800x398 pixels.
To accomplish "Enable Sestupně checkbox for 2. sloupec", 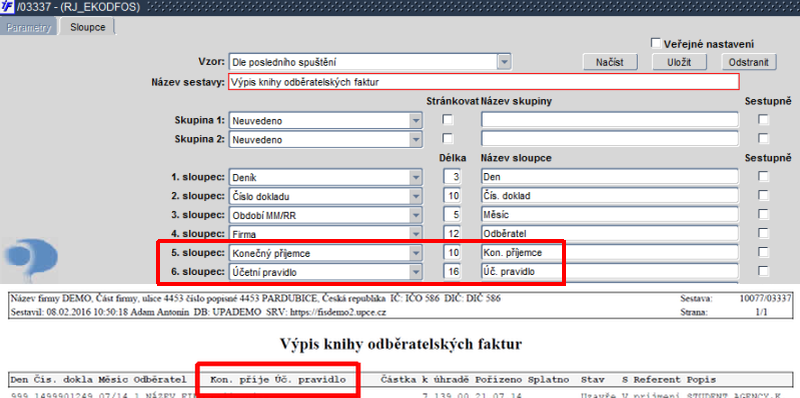I will (763, 195).
